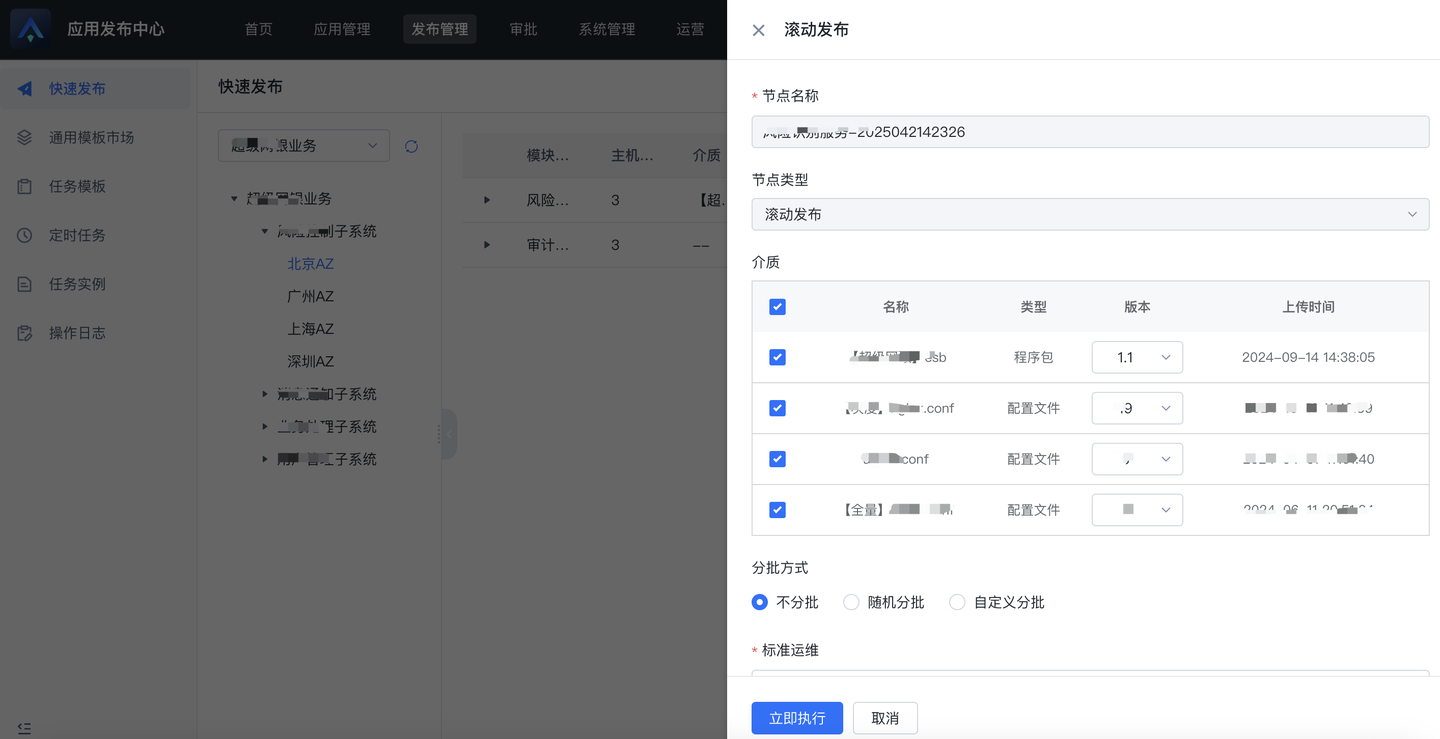Select 深圳AZ in the tree
1440x739 pixels.
[x=311, y=362]
